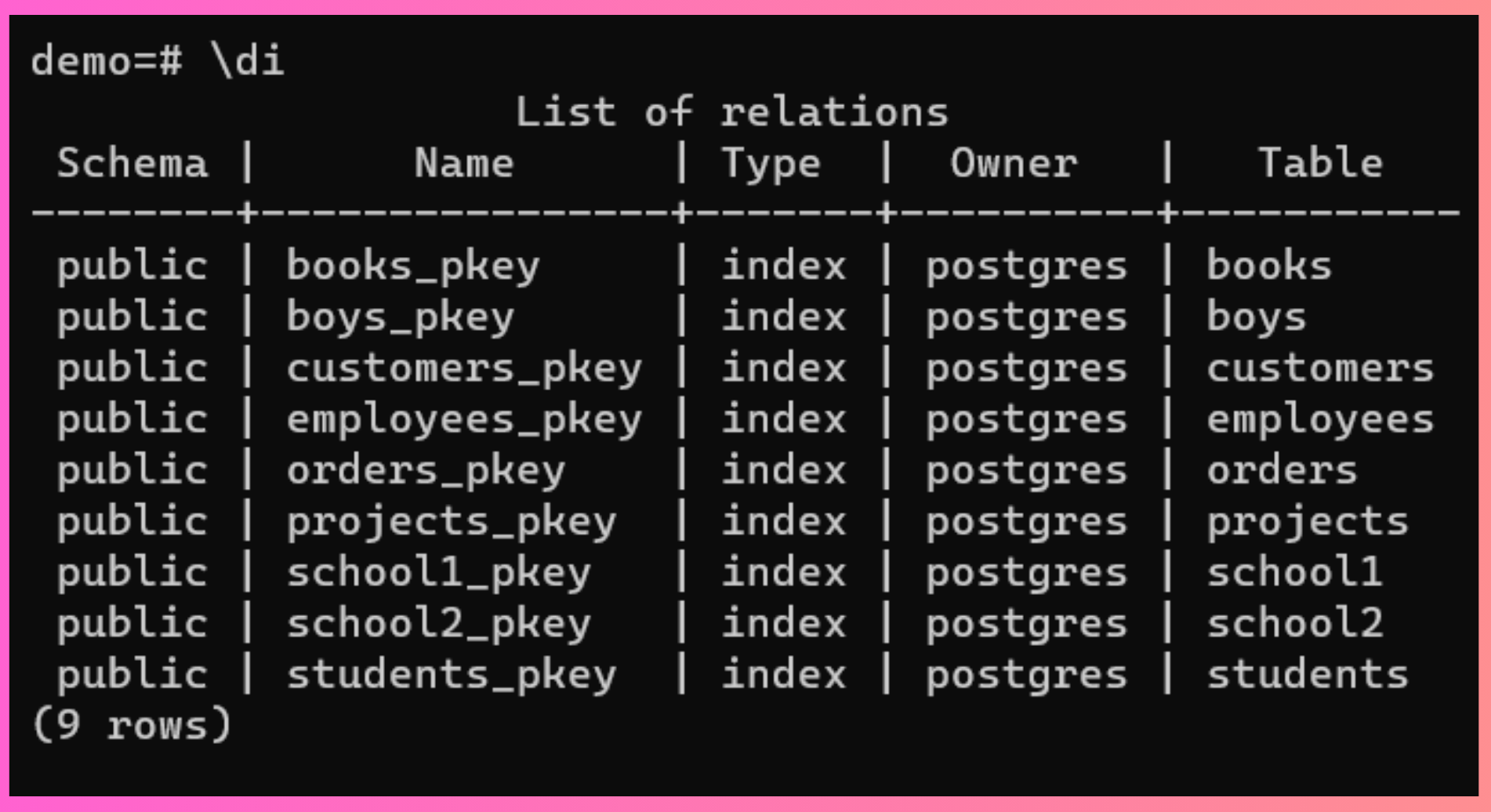1491x812 pixels.
Task: Click students_pkey in the Name column
Action: [452, 676]
